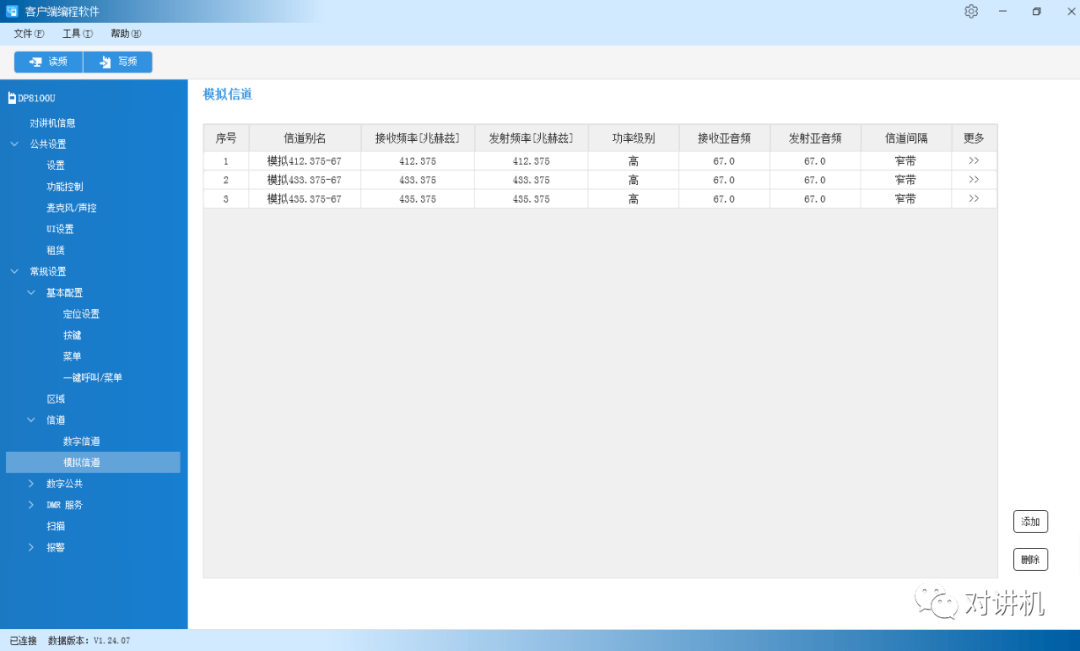Select UI设置 in the sidebar
Screen dimensions: 1080x651
(60, 229)
